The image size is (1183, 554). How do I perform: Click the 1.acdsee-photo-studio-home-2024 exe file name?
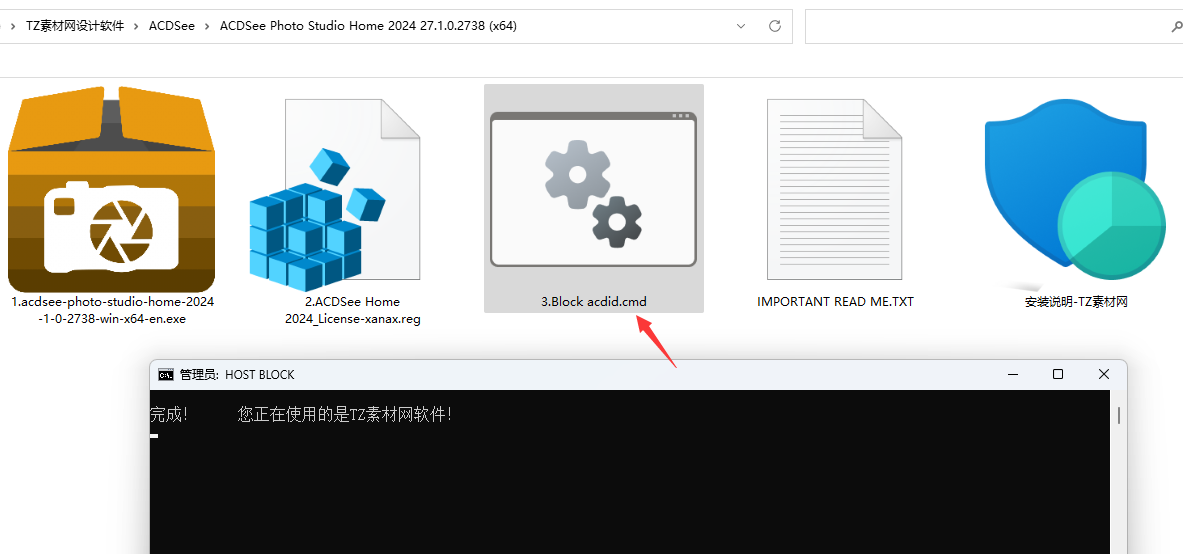112,310
